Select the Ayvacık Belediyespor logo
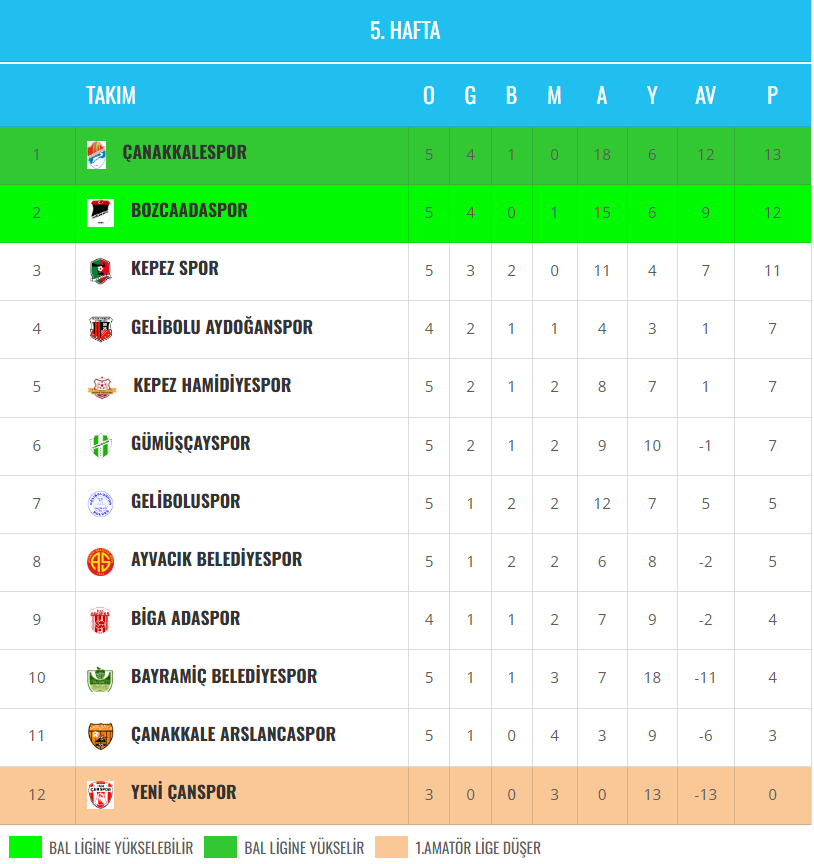Image resolution: width=814 pixels, height=864 pixels. point(100,561)
